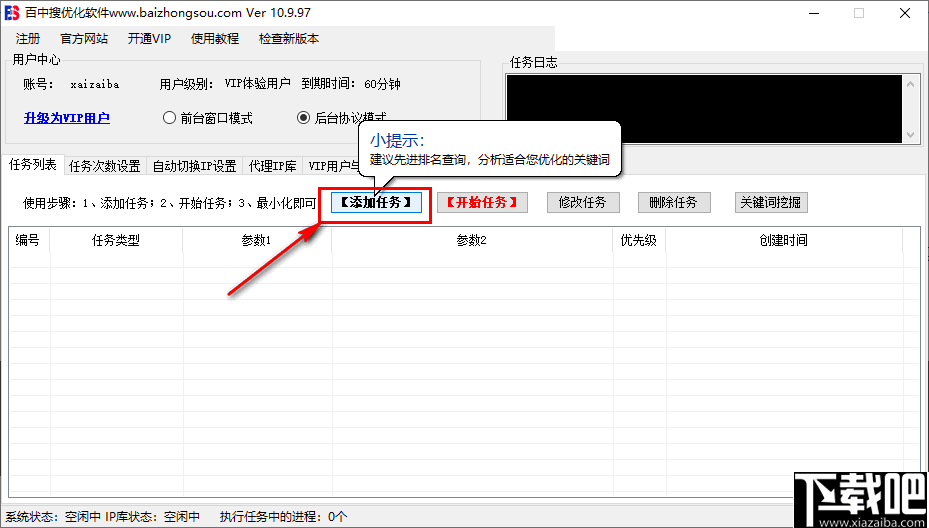
Task: Click the task log scroll down arrow
Action: pyautogui.click(x=911, y=135)
